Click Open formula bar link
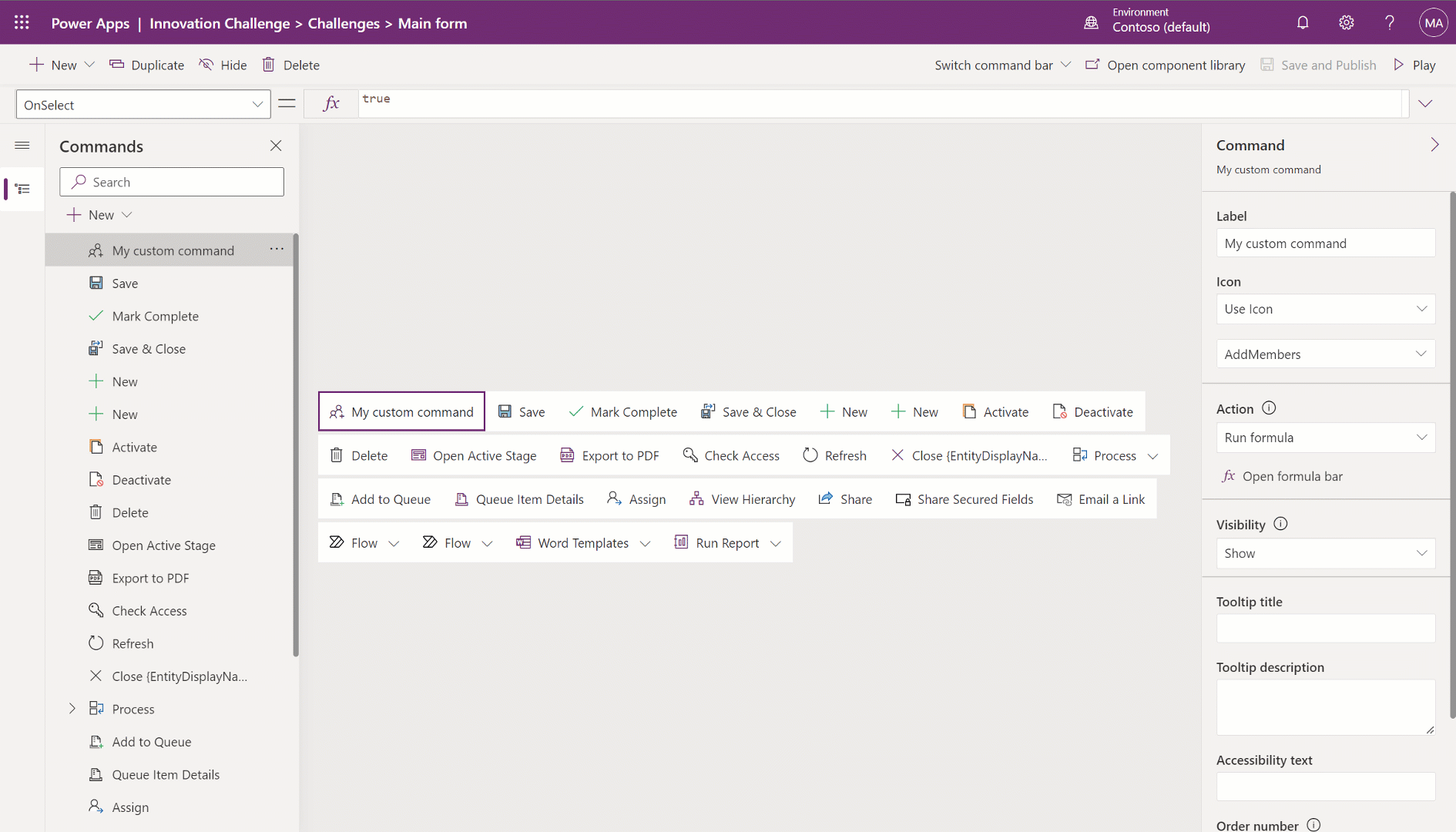1456x832 pixels. coord(1292,476)
